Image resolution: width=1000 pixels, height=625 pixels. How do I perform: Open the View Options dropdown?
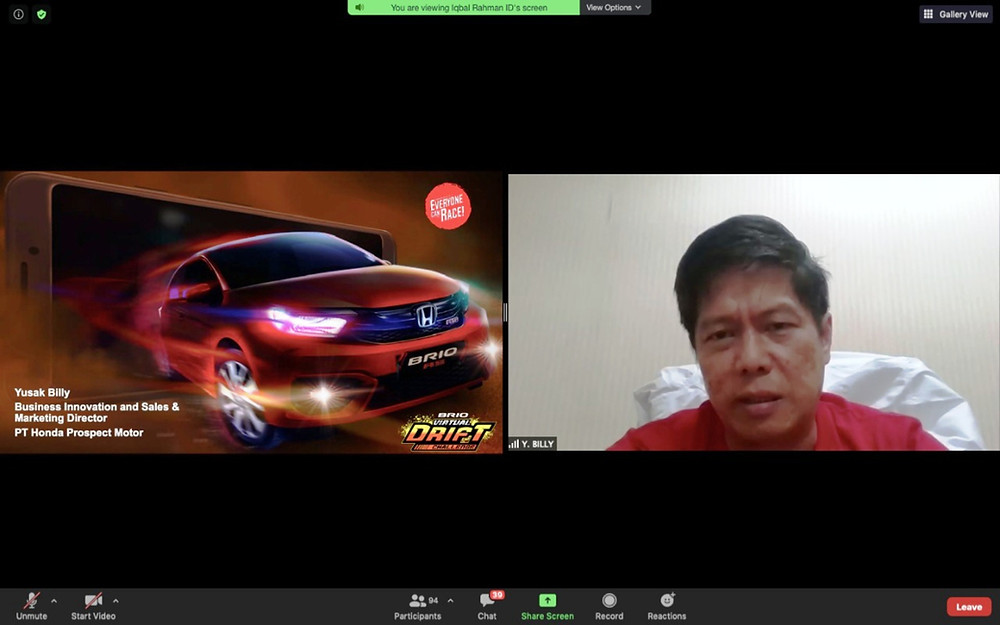click(x=615, y=8)
